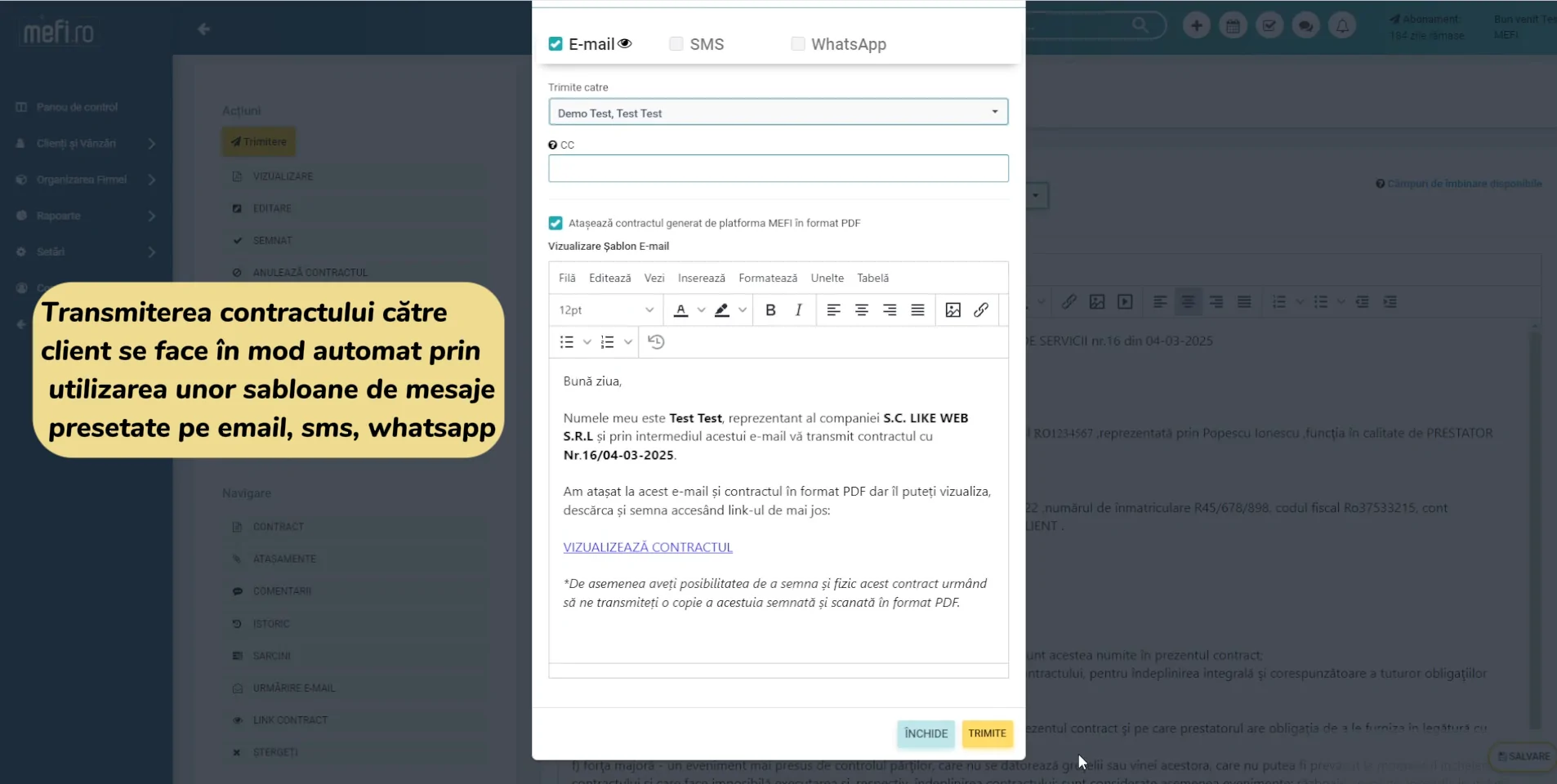The image size is (1557, 784).
Task: Open the calendar icon in header
Action: [x=1233, y=25]
